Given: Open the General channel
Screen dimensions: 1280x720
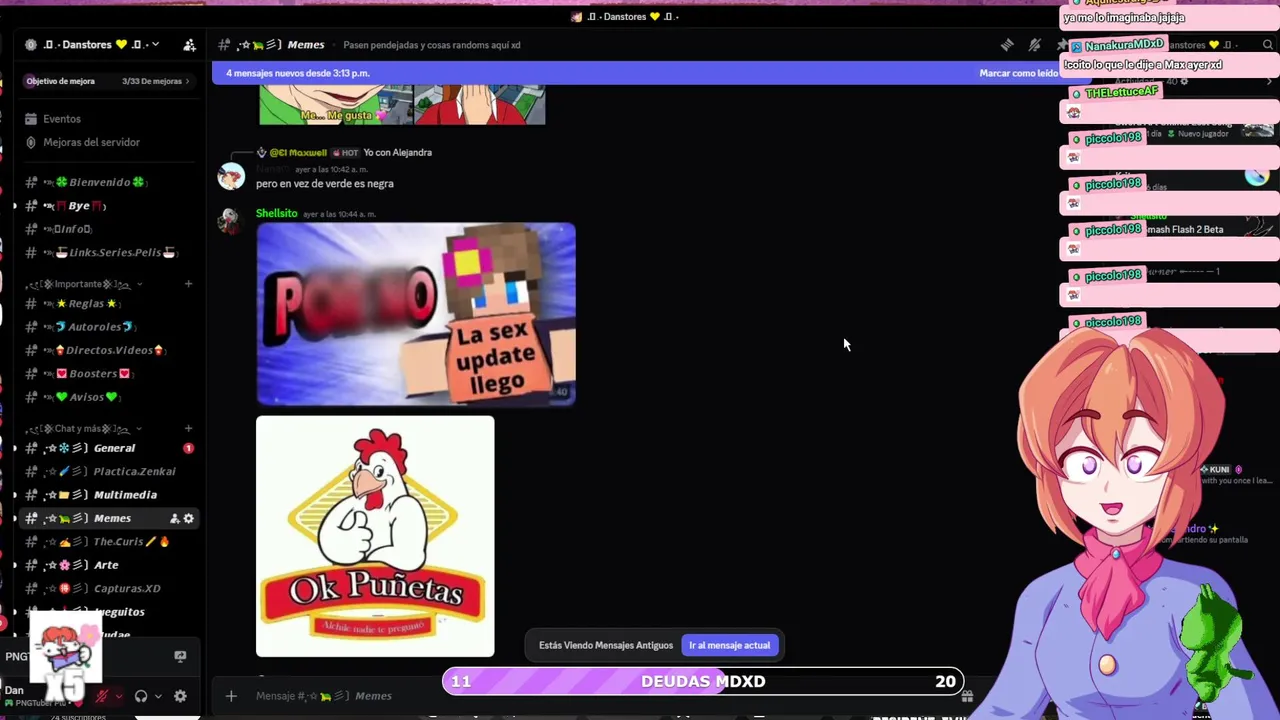Looking at the screenshot, I should (110, 448).
